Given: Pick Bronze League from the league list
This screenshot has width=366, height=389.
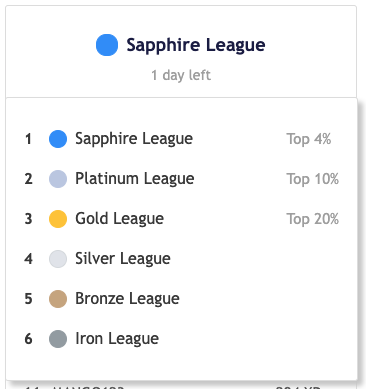Looking at the screenshot, I should (x=182, y=299).
